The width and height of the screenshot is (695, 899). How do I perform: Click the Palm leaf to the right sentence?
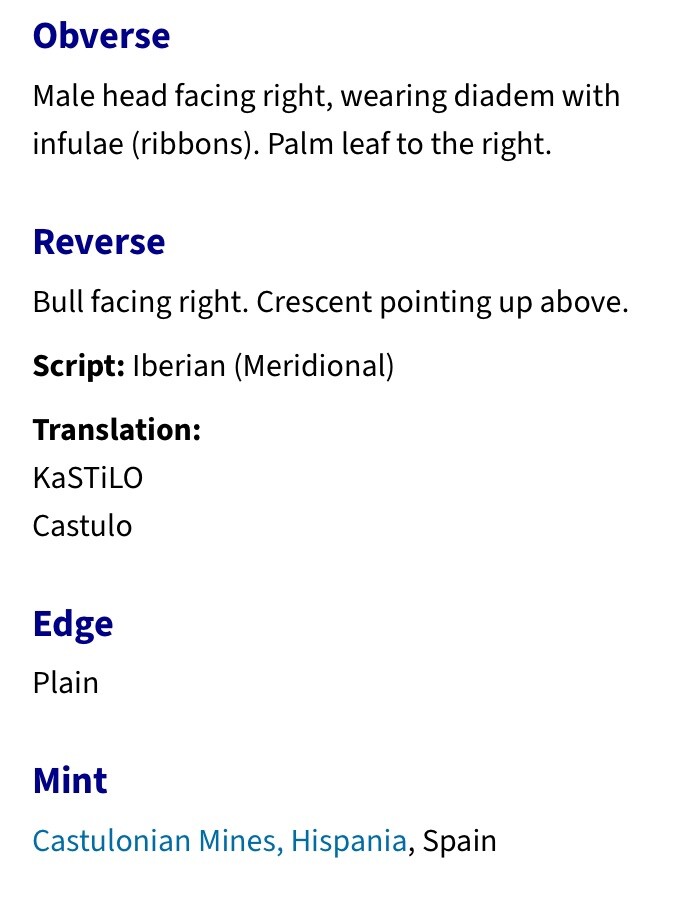click(x=409, y=144)
